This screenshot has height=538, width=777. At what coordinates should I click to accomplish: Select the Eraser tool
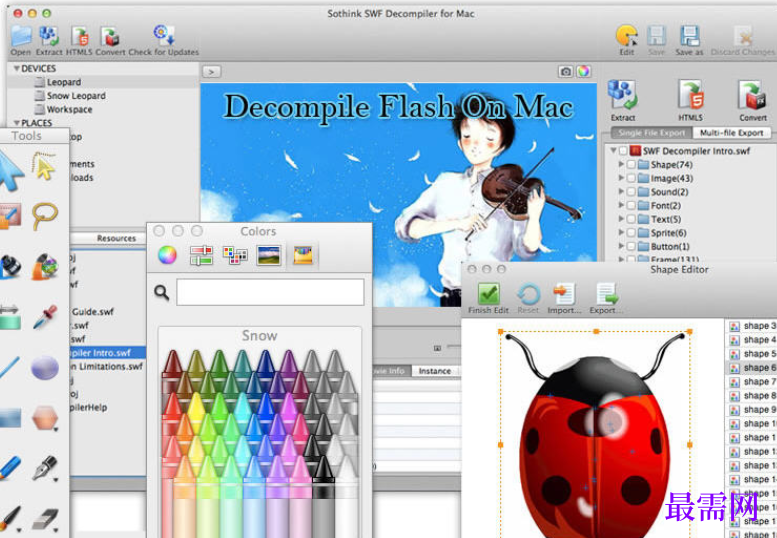point(45,519)
